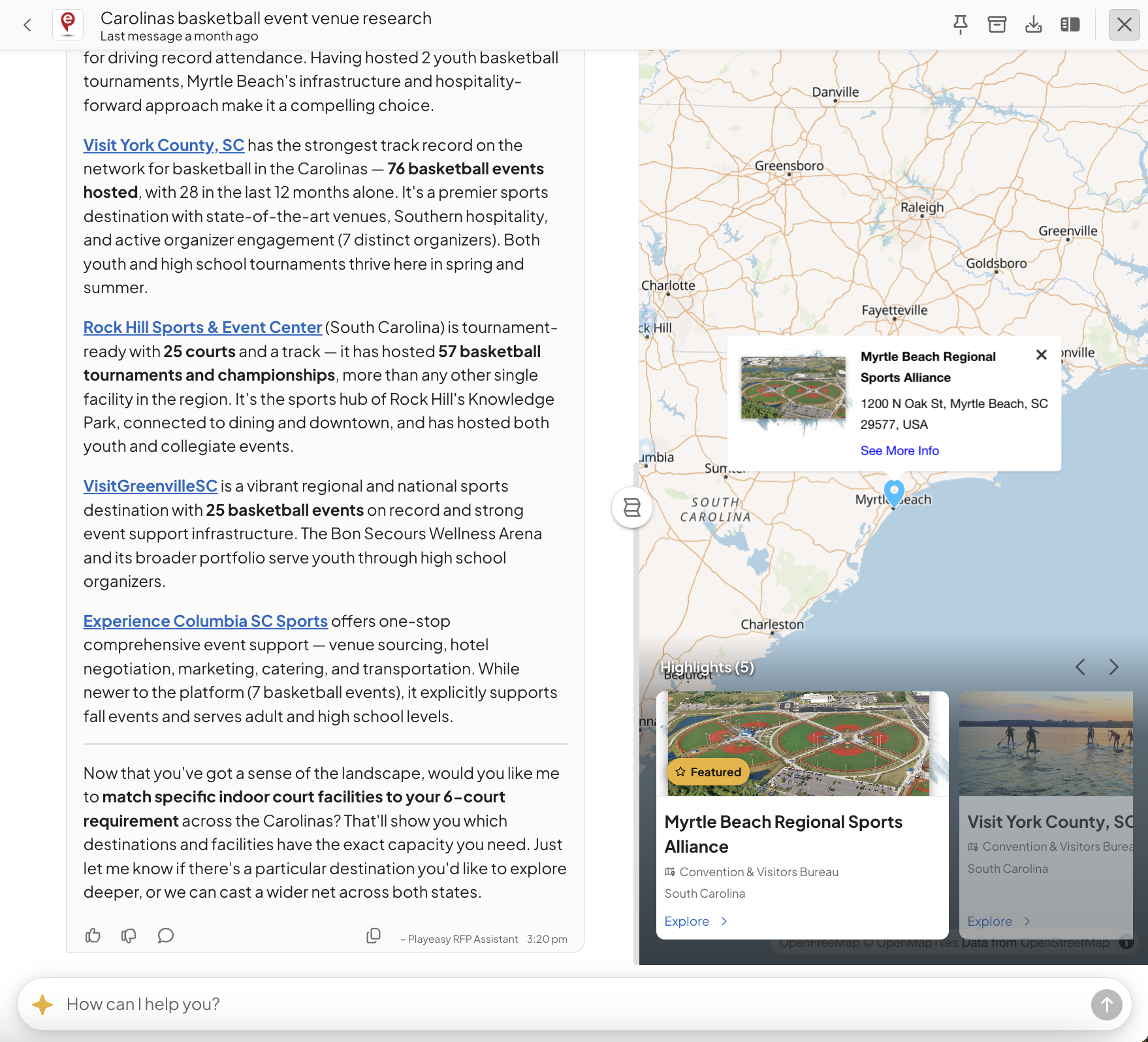Add a comment on the response
The height and width of the screenshot is (1042, 1148).
pos(166,936)
